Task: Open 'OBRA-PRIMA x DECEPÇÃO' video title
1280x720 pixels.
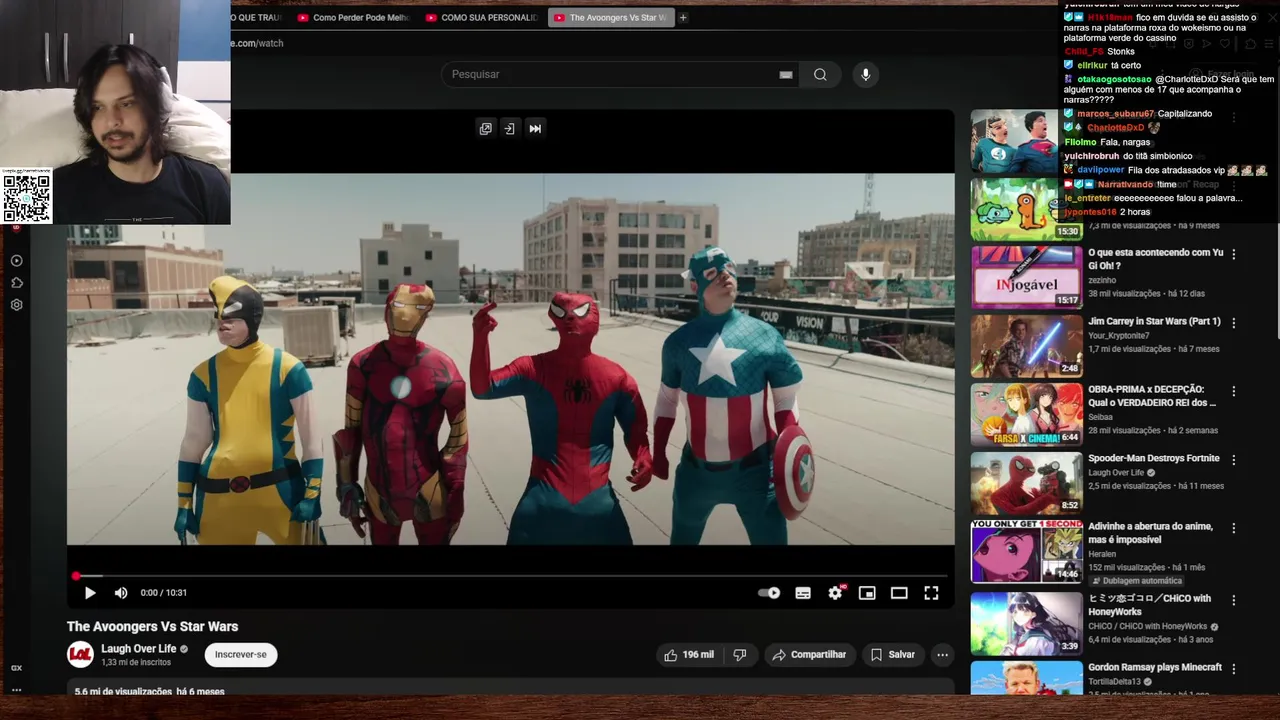Action: [x=1152, y=396]
